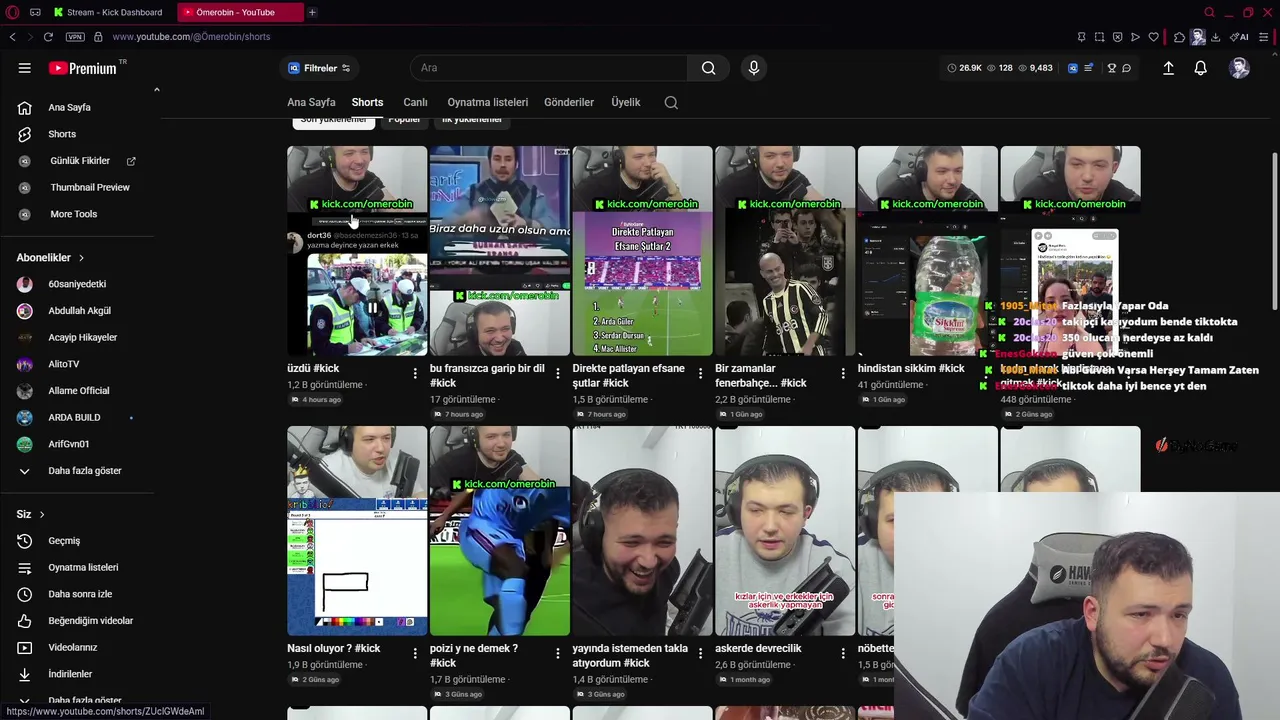The image size is (1280, 720).
Task: Open the easy setup sliders icon
Action: pos(1263,37)
